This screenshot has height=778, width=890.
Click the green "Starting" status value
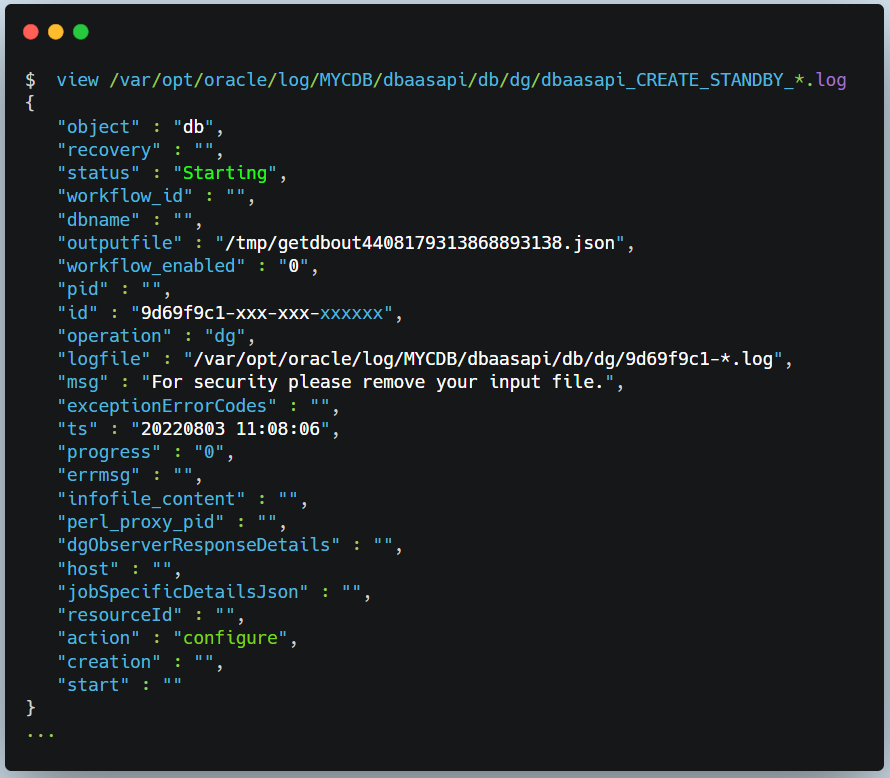(225, 173)
